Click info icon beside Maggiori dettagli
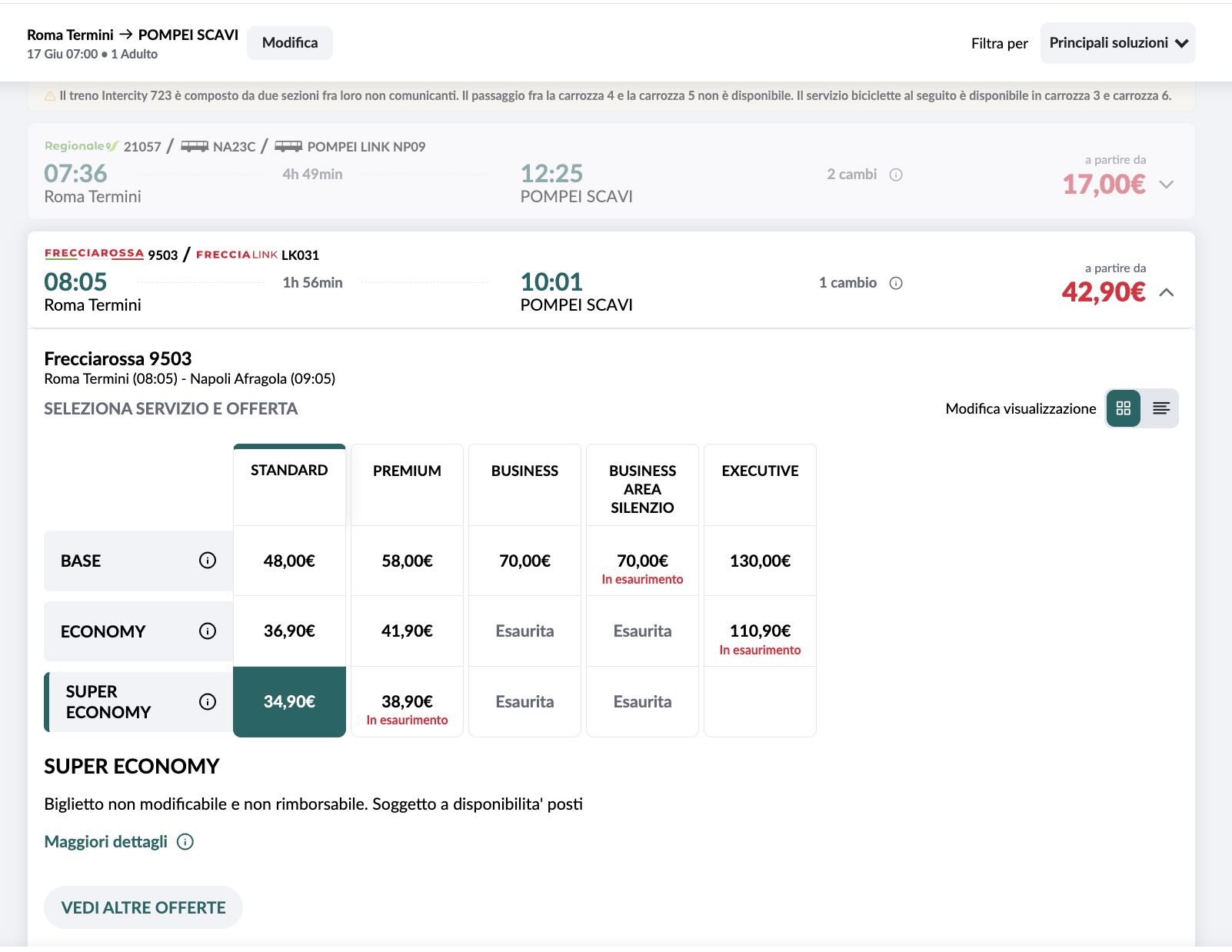Viewport: 1232px width, 952px height. (185, 842)
